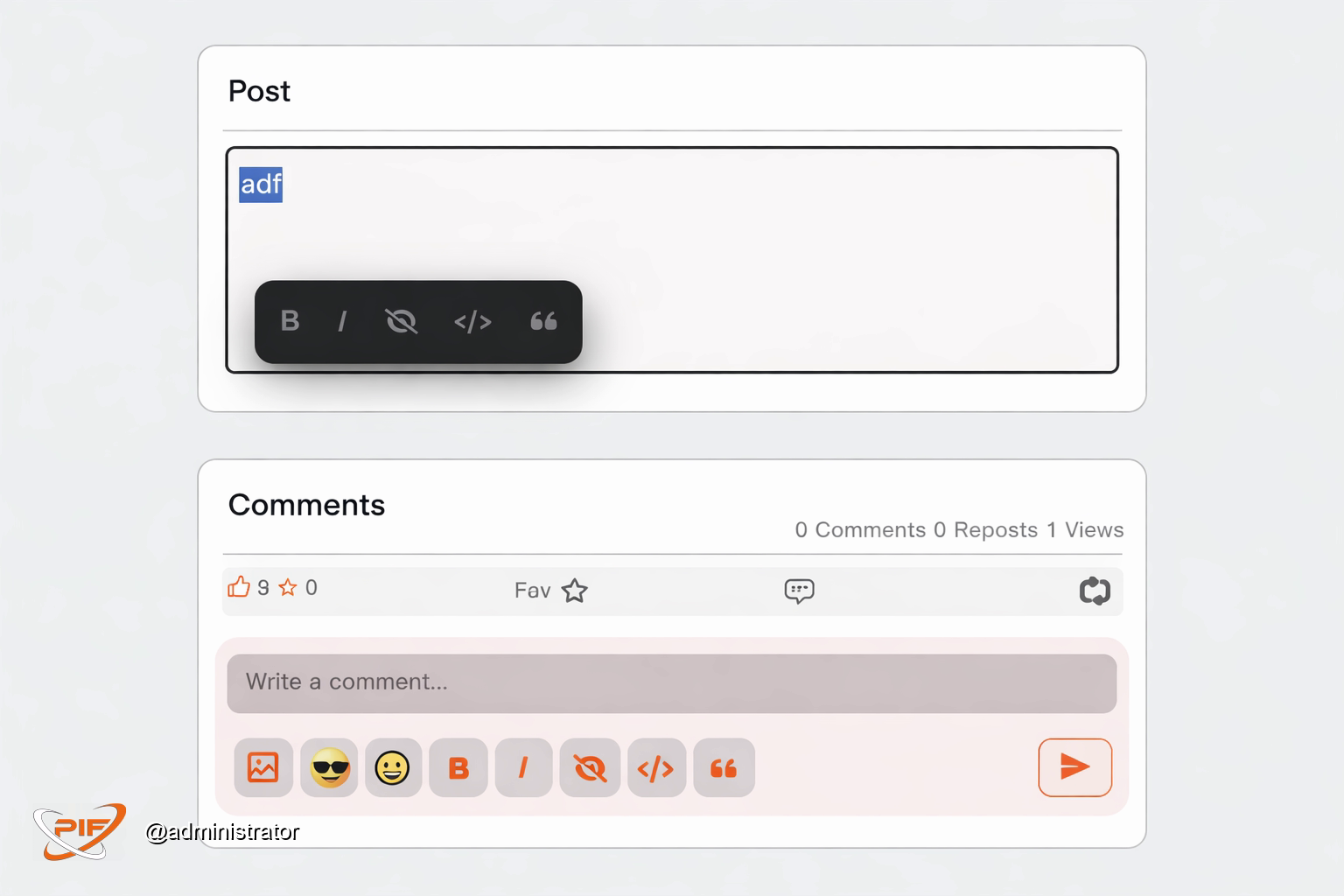1344x896 pixels.
Task: Send the comment with arrow button
Action: (1074, 767)
